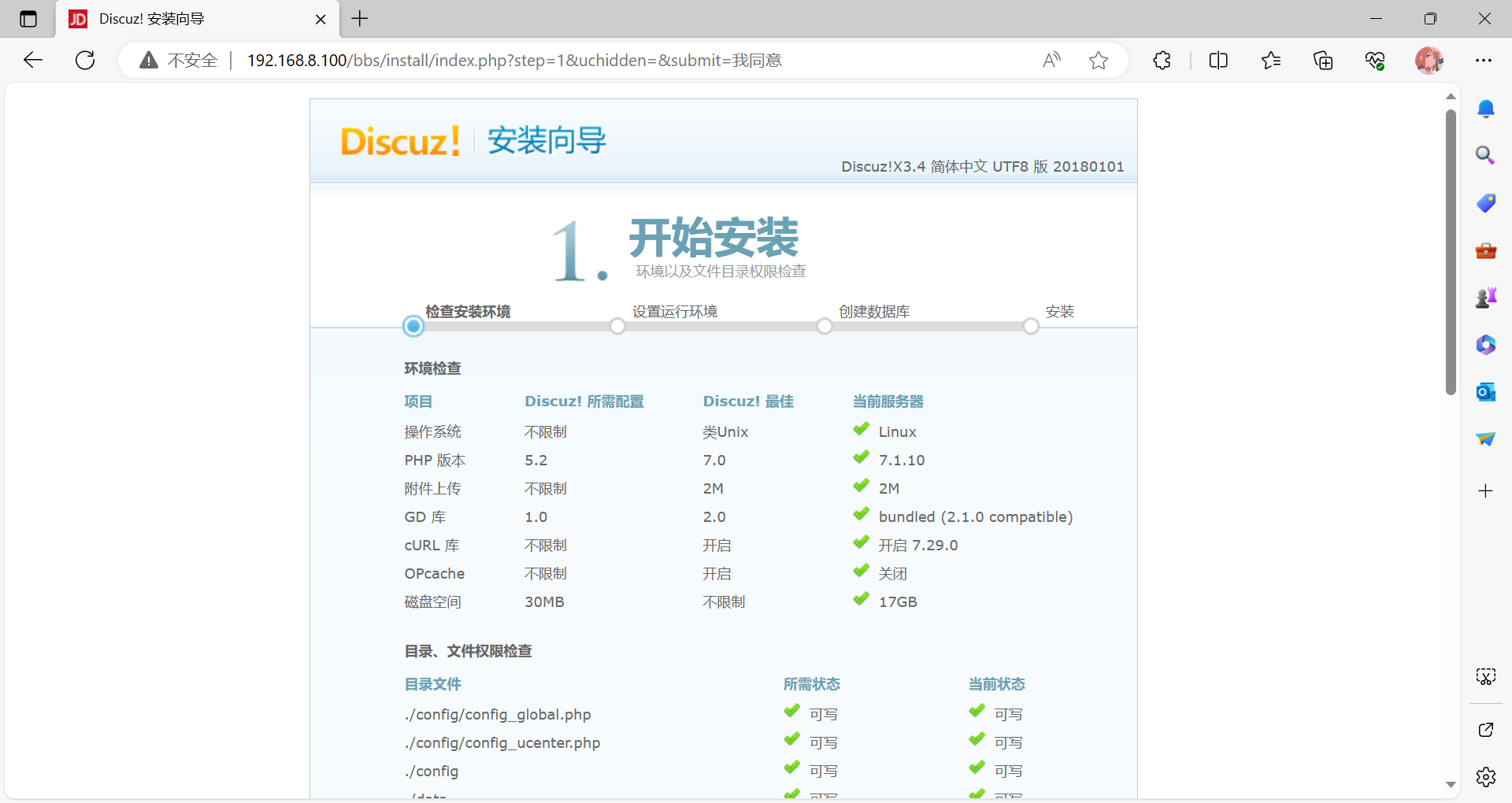Refresh the Discuz install page
The width and height of the screenshot is (1512, 803).
85,60
